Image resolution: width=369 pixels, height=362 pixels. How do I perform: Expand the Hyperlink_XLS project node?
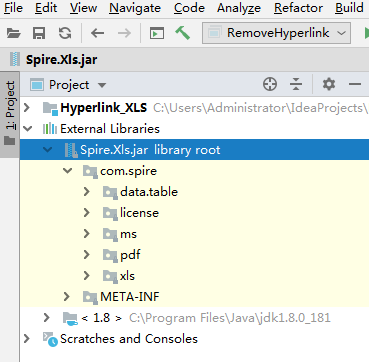point(27,108)
